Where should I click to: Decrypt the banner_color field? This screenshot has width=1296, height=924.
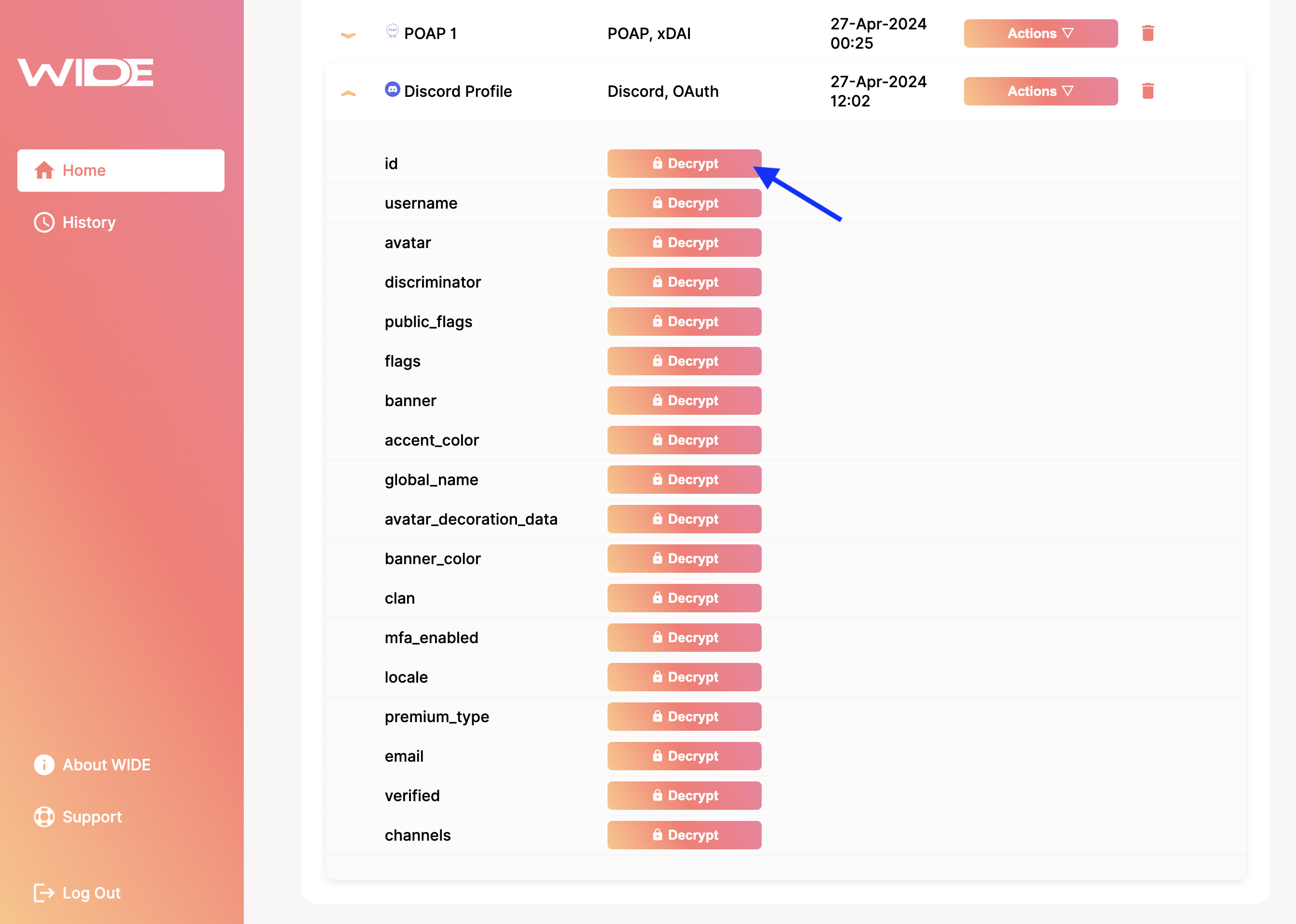coord(685,559)
